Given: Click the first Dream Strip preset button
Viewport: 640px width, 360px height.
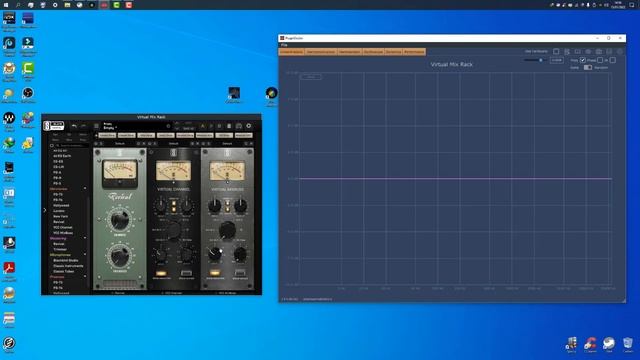Looking at the screenshot, I should (x=107, y=135).
